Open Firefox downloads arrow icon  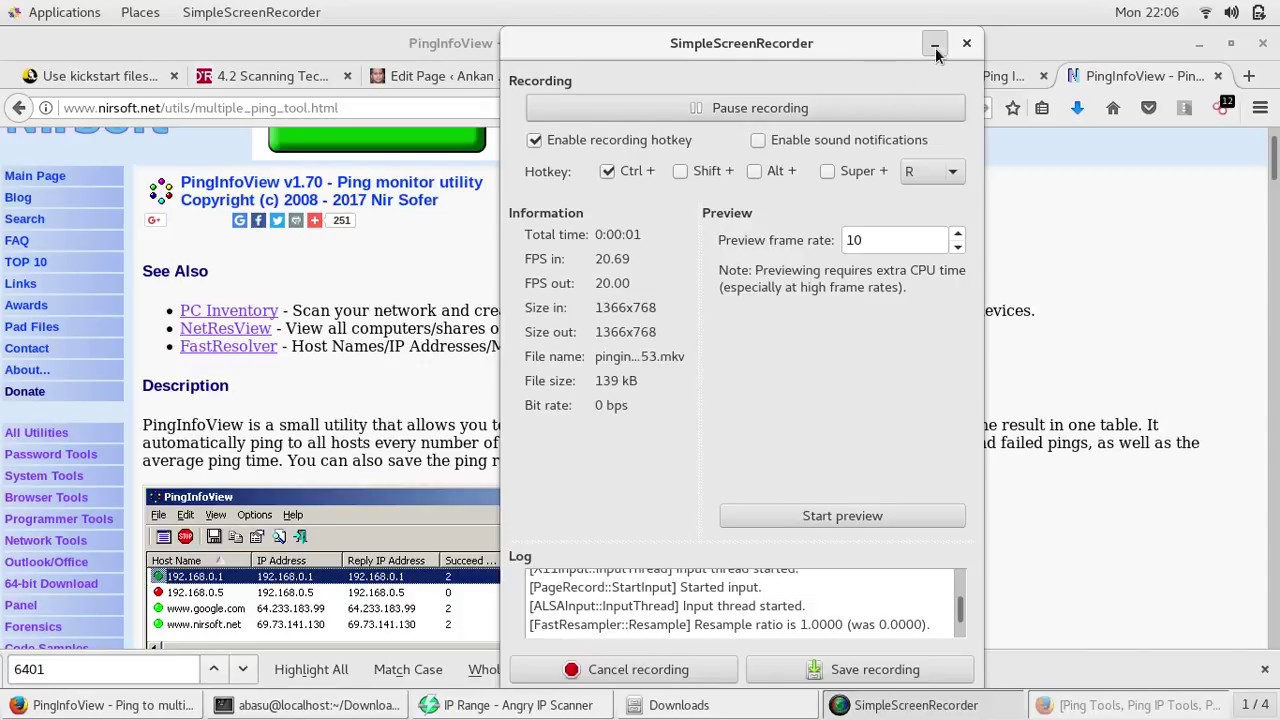(1077, 108)
